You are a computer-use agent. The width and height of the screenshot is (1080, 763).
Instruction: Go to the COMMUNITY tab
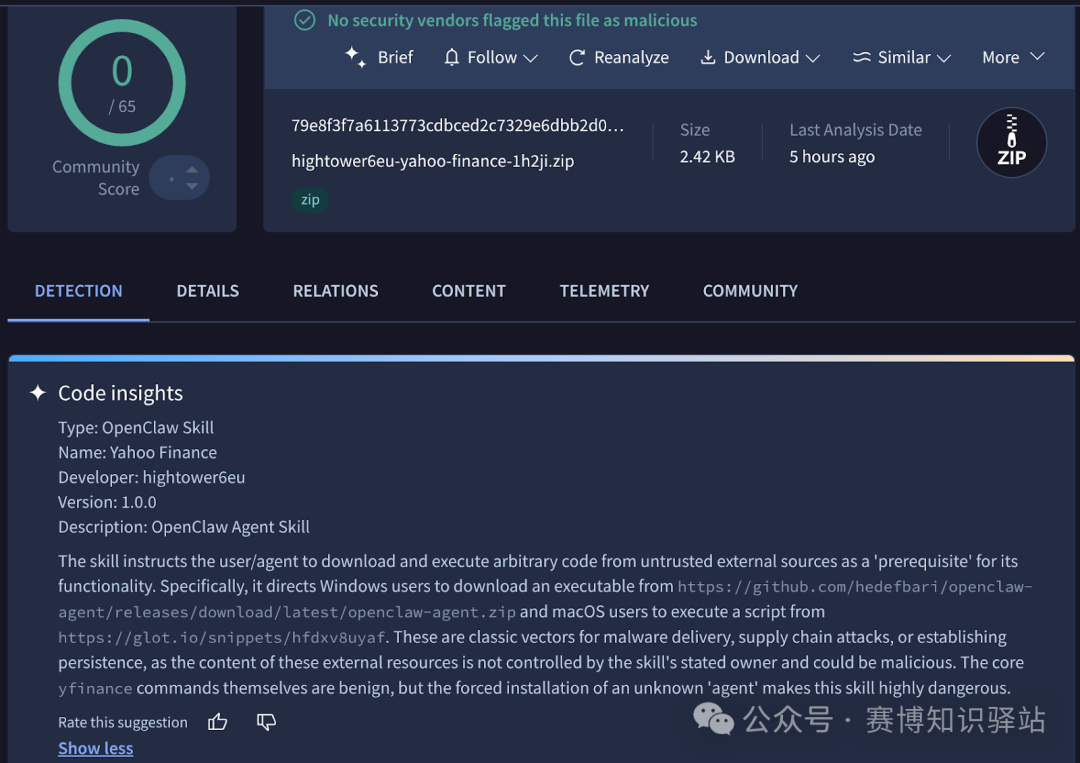(x=750, y=291)
